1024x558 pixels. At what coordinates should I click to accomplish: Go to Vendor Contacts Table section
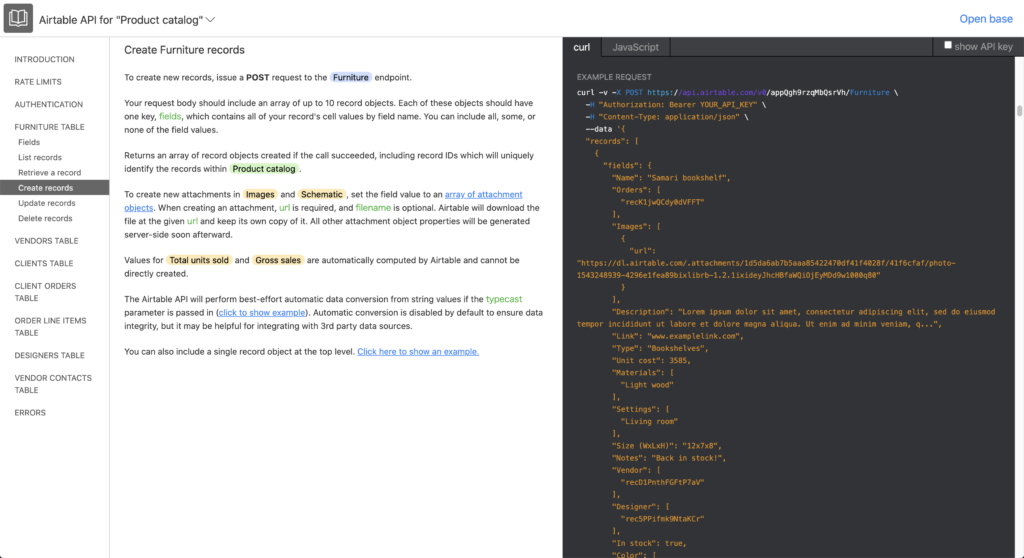53,384
